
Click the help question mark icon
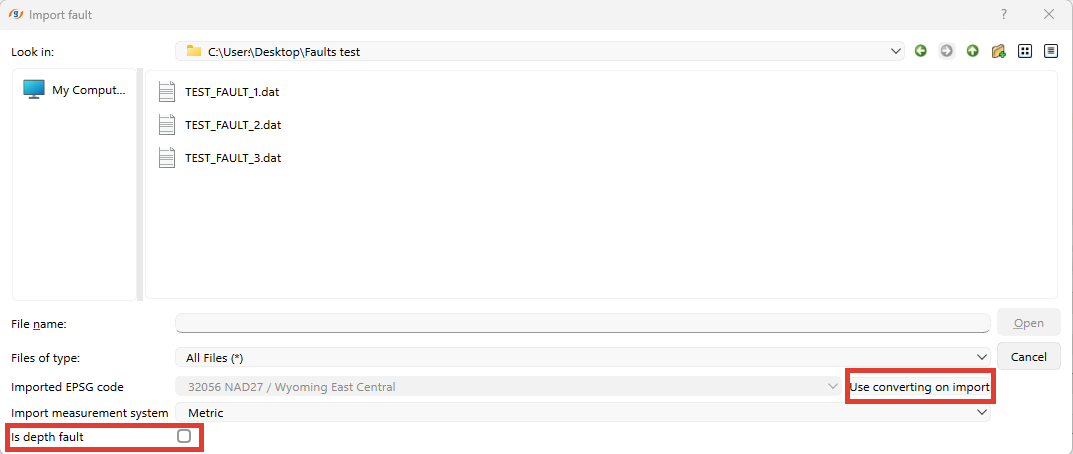[x=1004, y=15]
